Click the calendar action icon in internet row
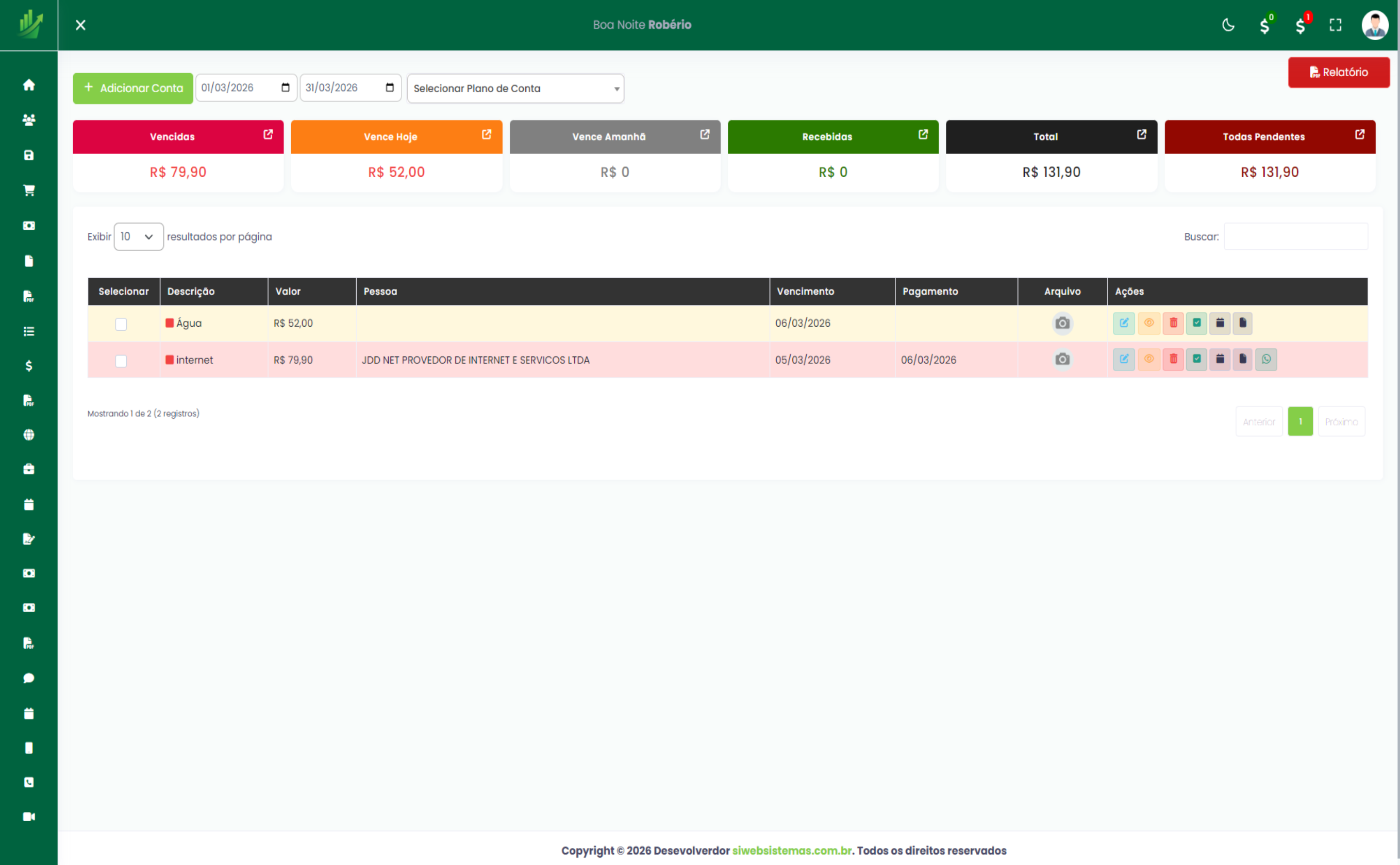The image size is (1400, 865). [1220, 359]
